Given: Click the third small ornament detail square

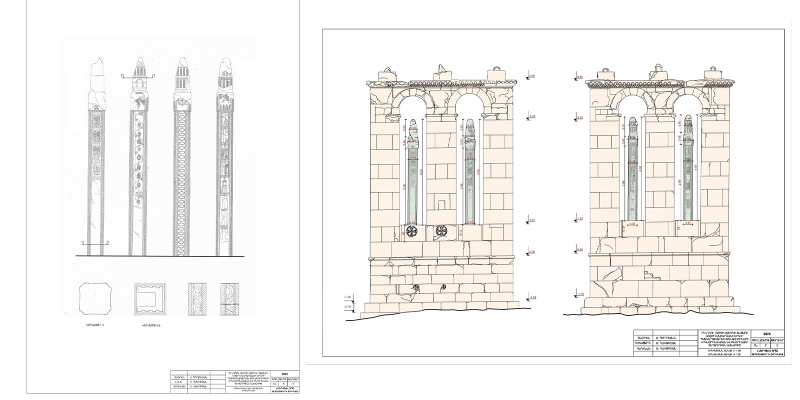Looking at the screenshot, I should (x=196, y=300).
